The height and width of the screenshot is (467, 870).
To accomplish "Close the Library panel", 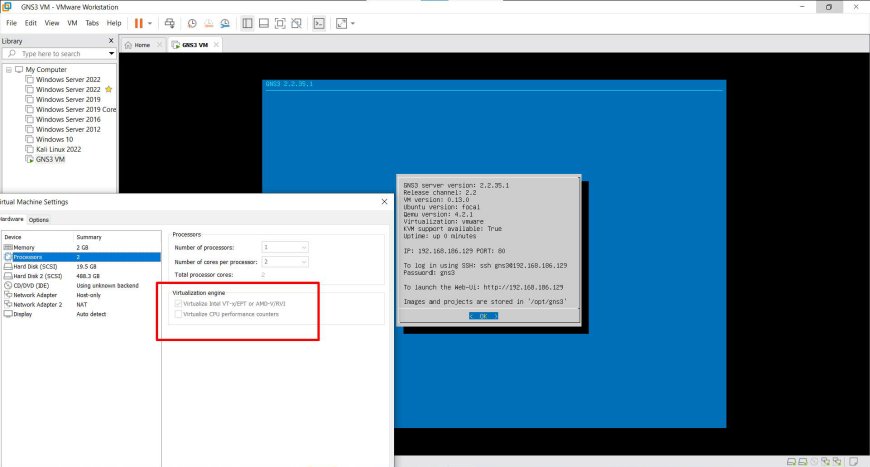I will (x=111, y=40).
